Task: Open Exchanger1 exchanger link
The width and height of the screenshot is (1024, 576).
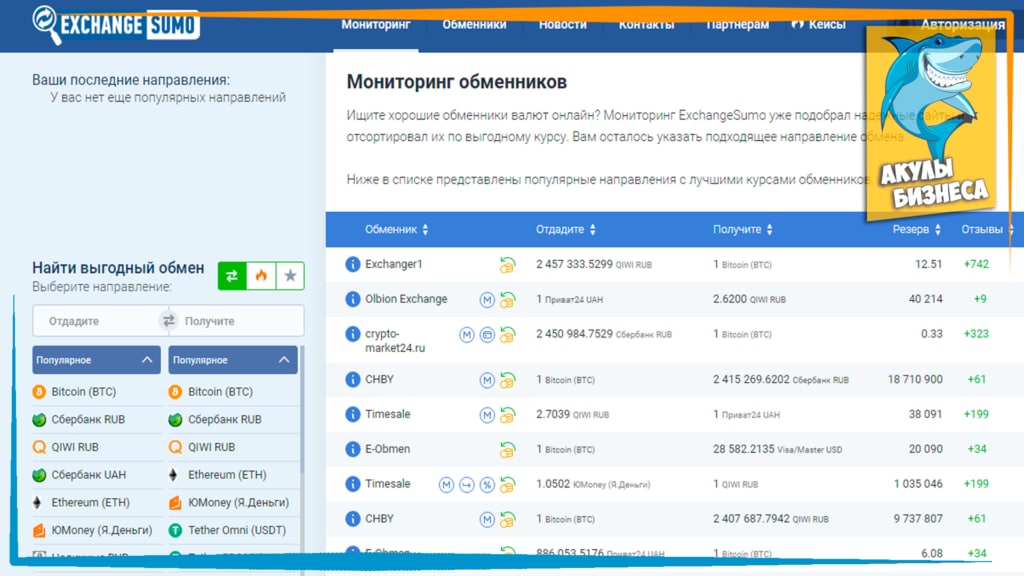Action: tap(394, 264)
